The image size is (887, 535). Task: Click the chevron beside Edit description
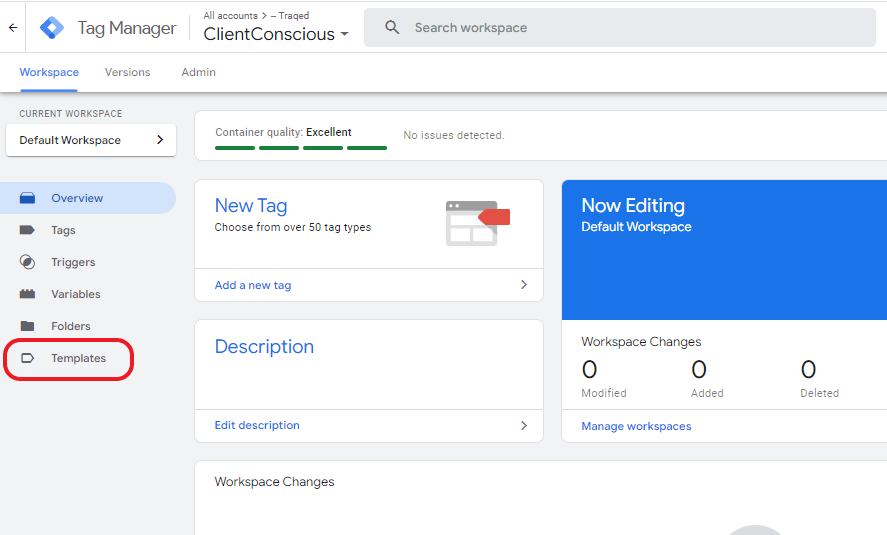523,425
